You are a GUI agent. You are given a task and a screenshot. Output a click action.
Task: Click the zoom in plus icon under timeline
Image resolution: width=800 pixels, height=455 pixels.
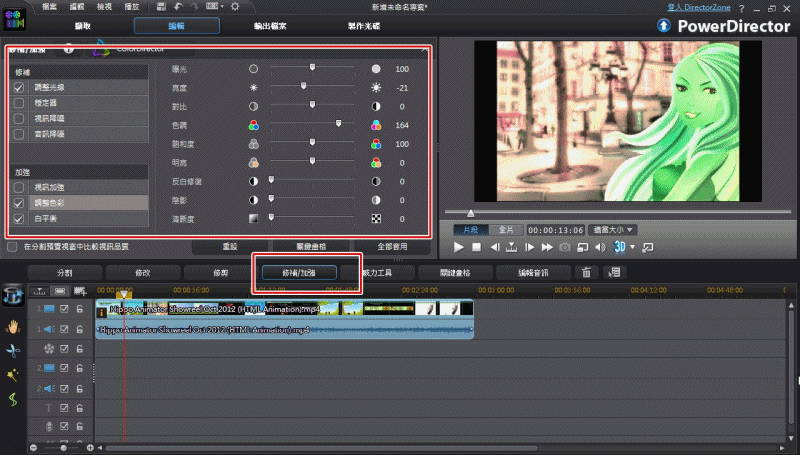[90, 448]
